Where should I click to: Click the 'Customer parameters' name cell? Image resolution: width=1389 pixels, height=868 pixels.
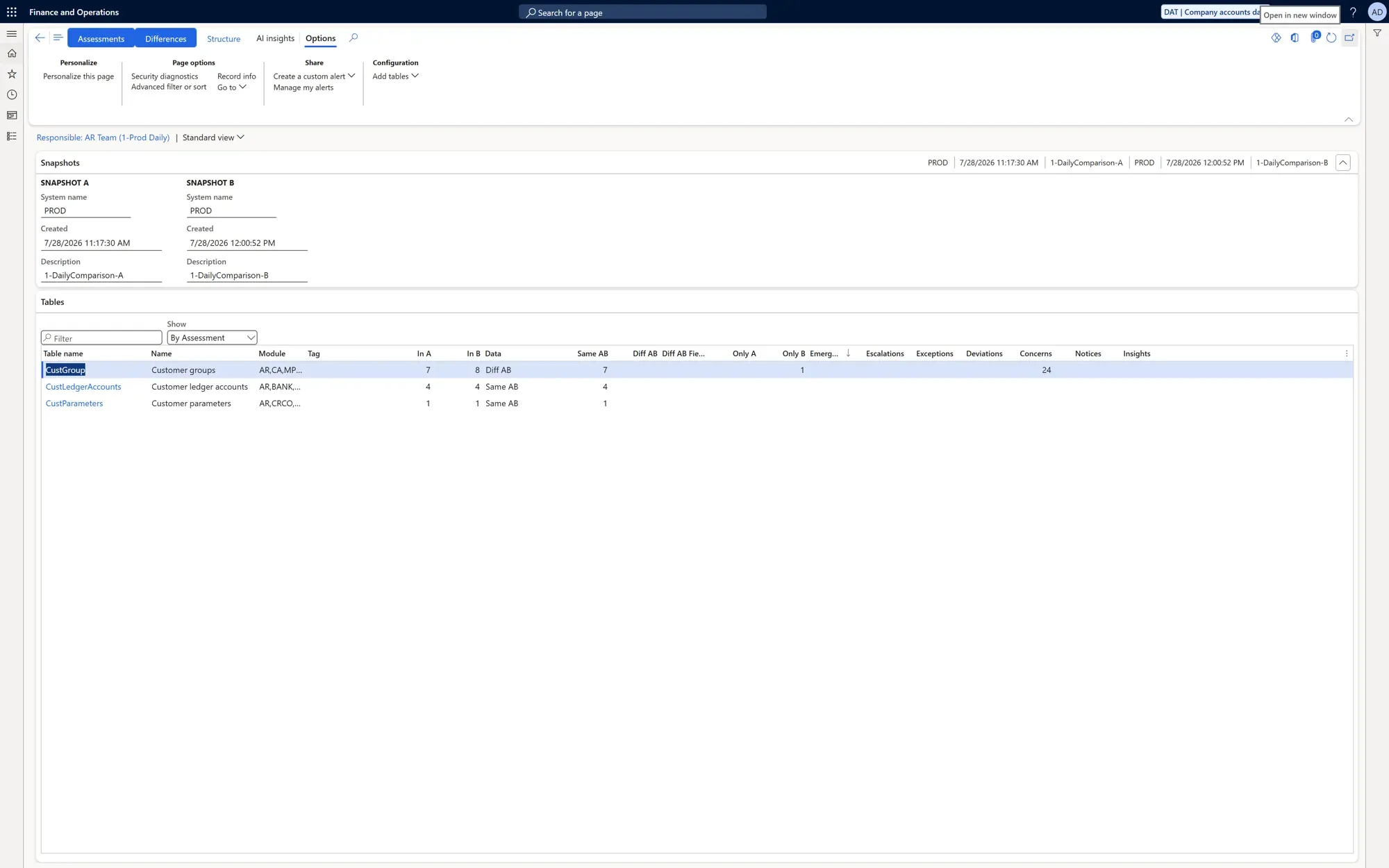[191, 403]
